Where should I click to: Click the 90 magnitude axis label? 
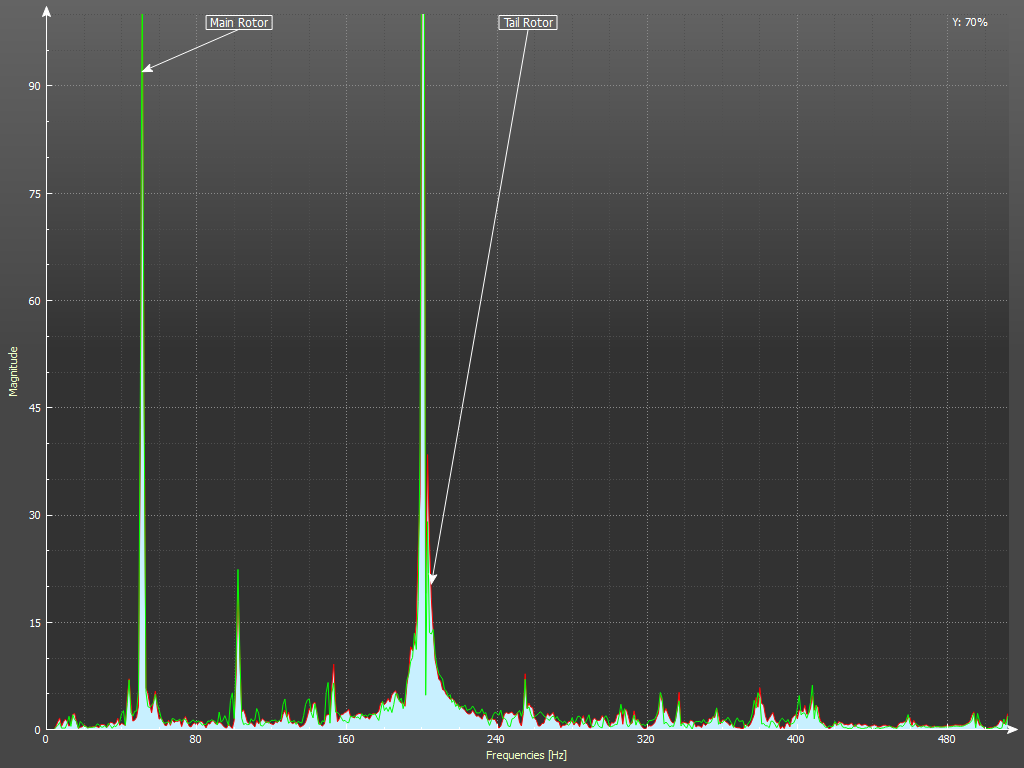[33, 86]
